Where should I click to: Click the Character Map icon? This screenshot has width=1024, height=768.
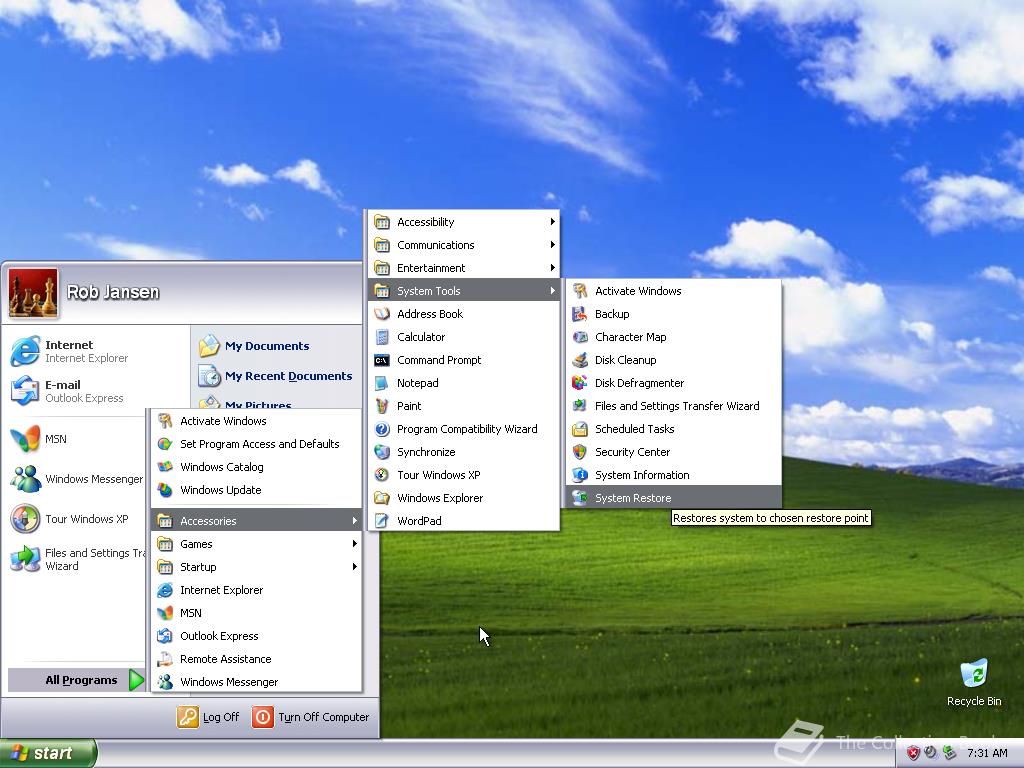coord(580,337)
